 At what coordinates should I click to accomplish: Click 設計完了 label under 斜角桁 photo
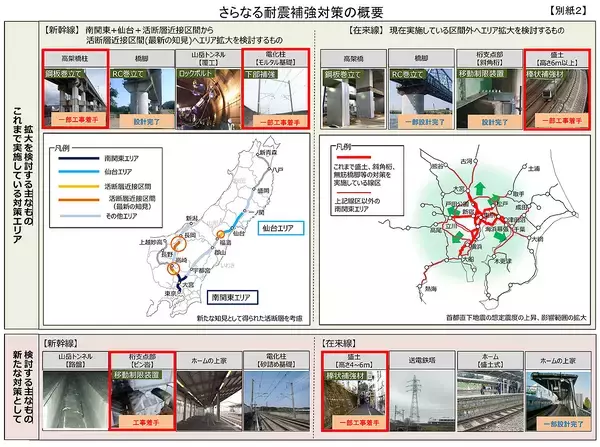pyautogui.click(x=494, y=122)
